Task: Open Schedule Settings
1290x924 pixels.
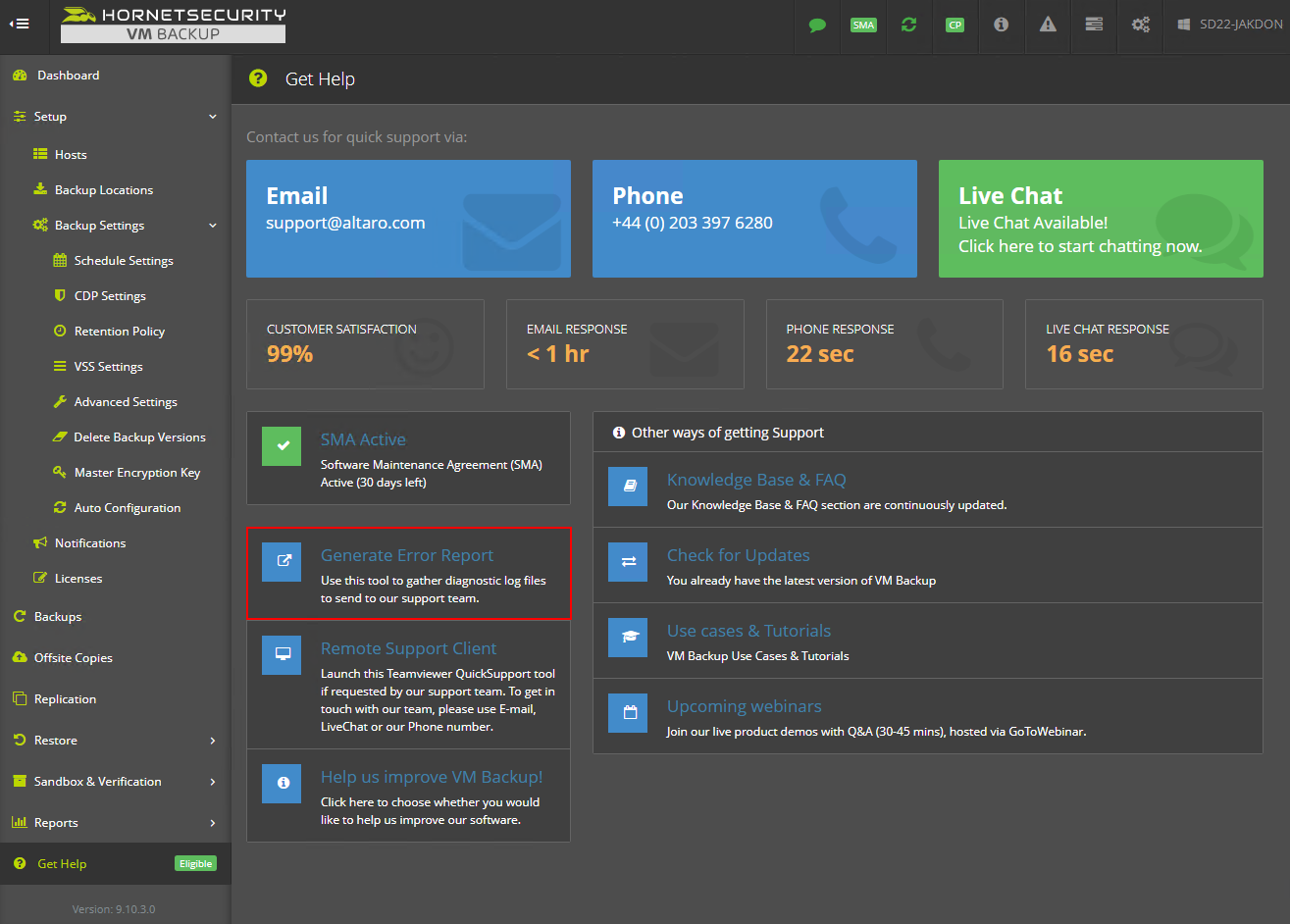Action: coord(124,261)
